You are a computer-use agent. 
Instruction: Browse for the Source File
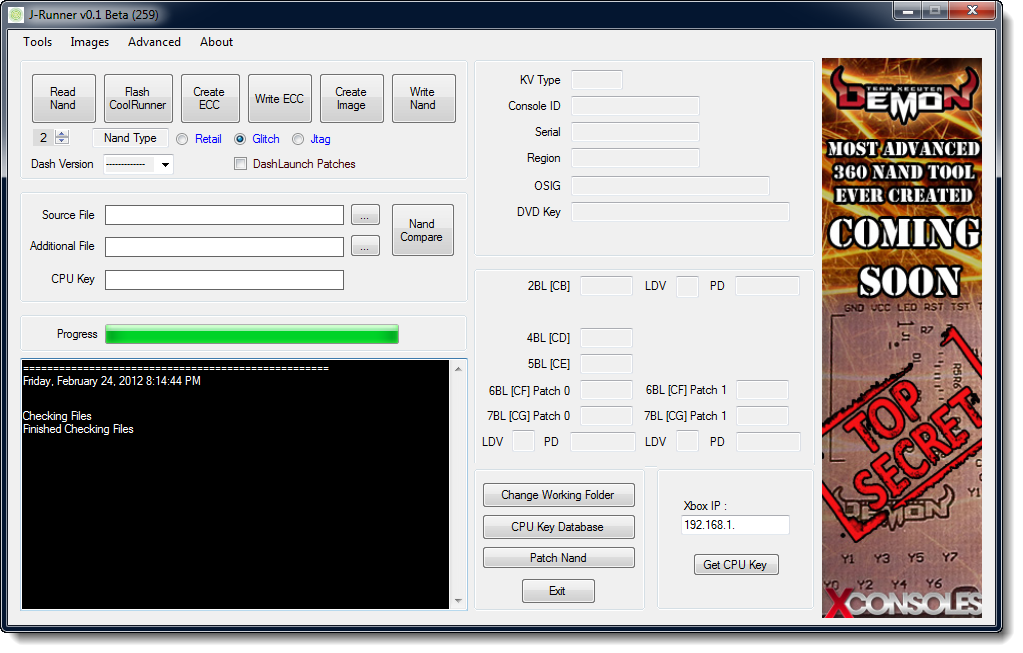(x=365, y=215)
